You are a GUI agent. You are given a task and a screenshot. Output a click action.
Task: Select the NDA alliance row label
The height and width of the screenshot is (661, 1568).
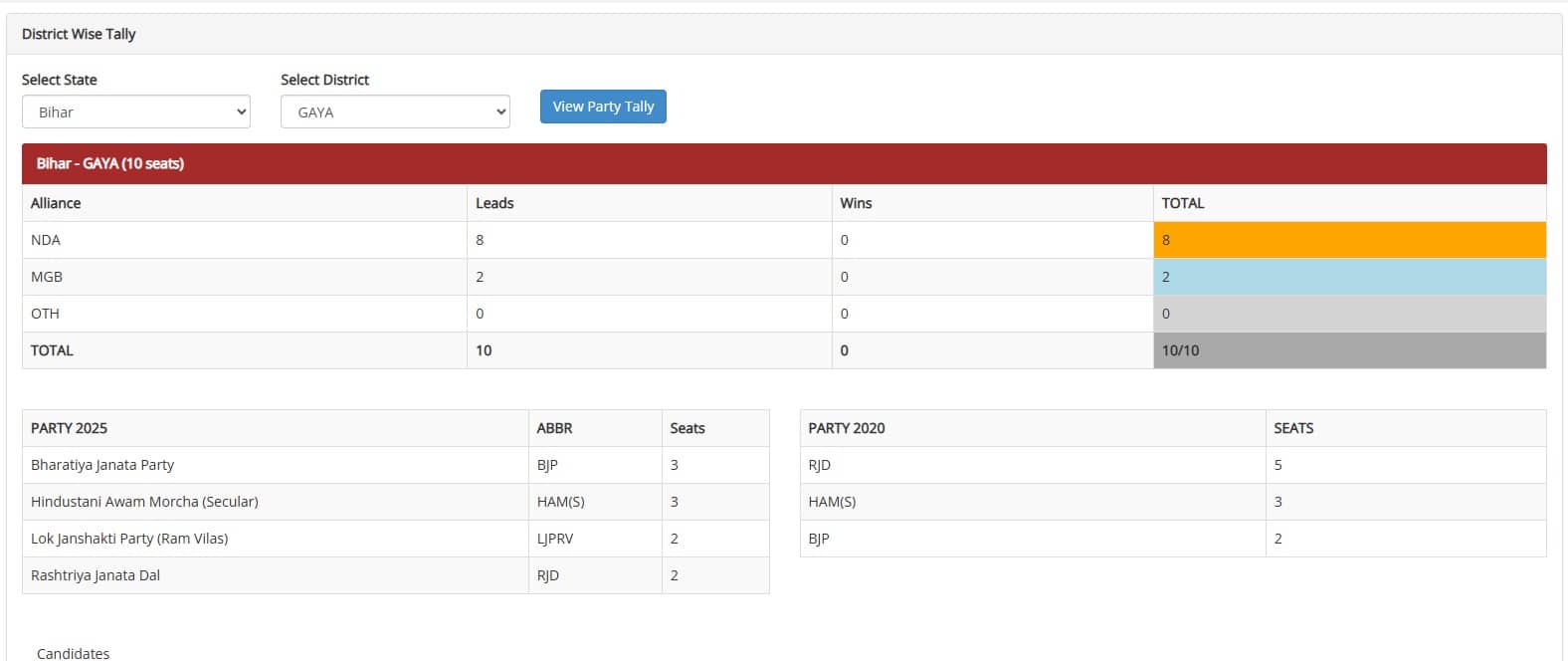46,240
